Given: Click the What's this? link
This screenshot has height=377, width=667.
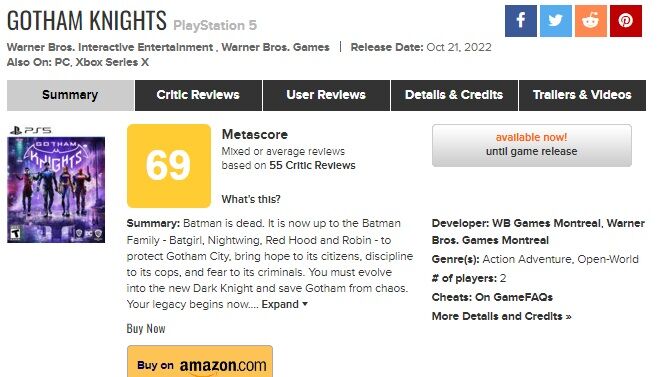Looking at the screenshot, I should coord(251,199).
